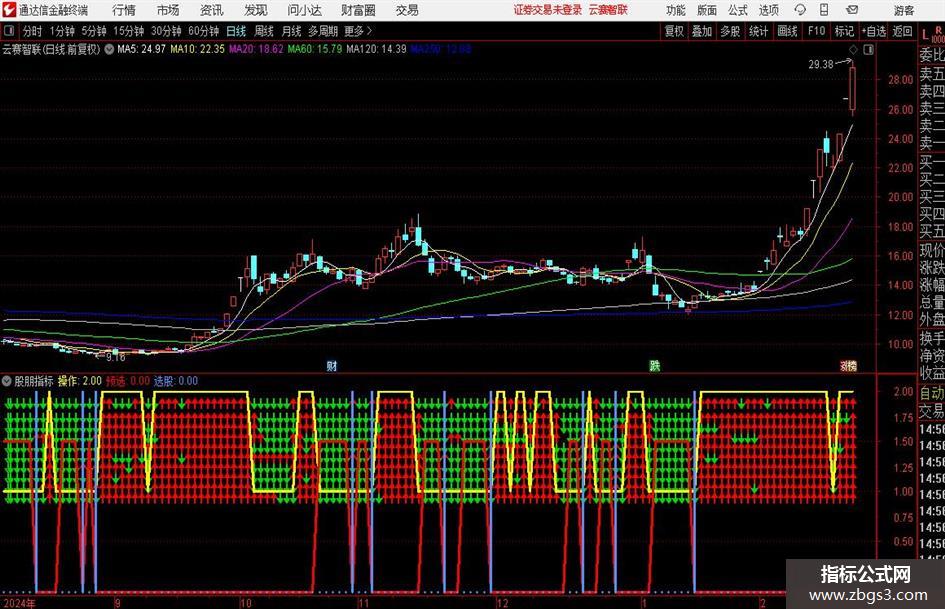Viewport: 945px width, 609px height.
Task: Open the 交易 menu
Action: [407, 10]
